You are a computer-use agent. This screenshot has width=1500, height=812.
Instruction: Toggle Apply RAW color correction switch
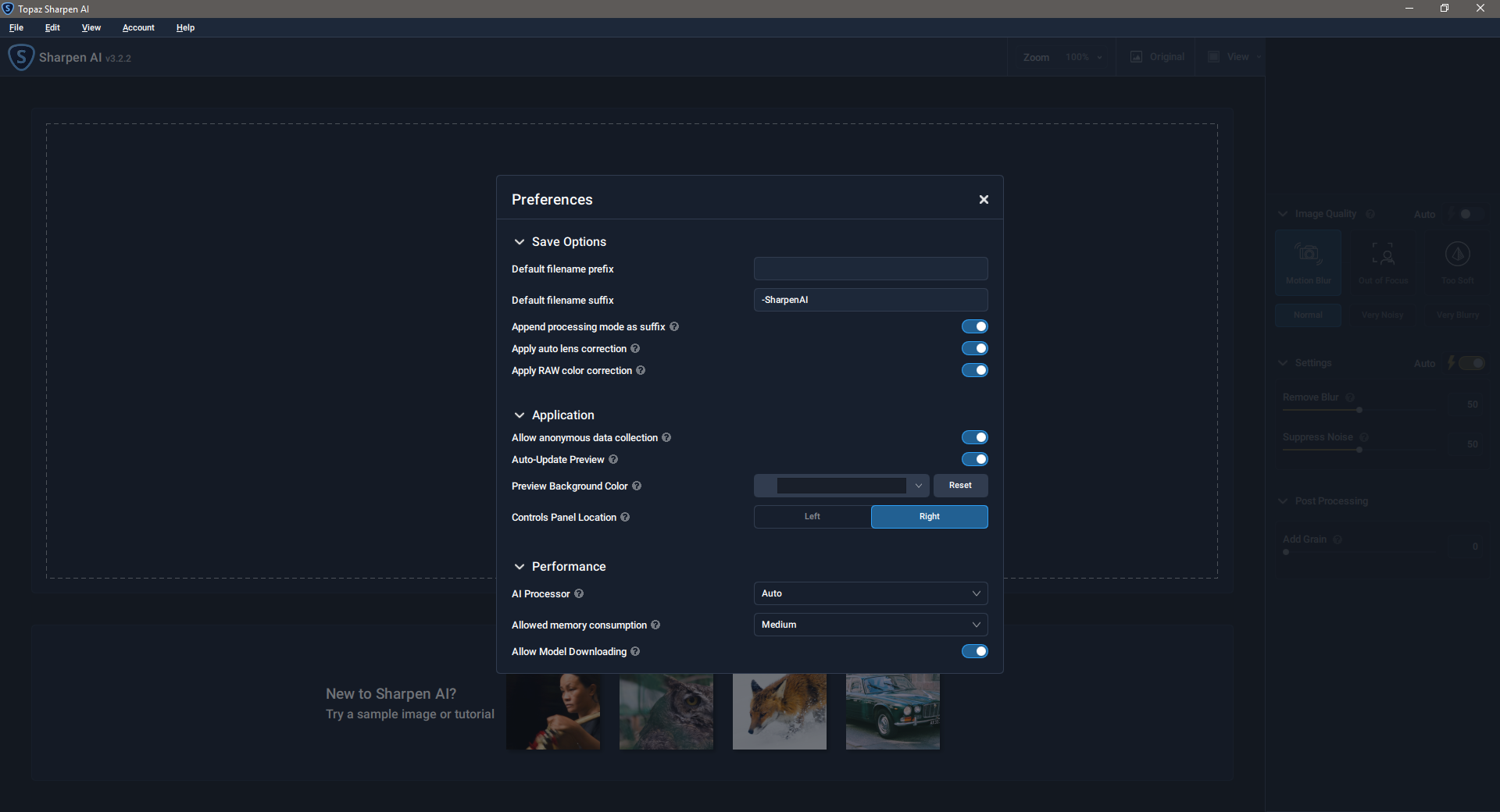click(974, 370)
